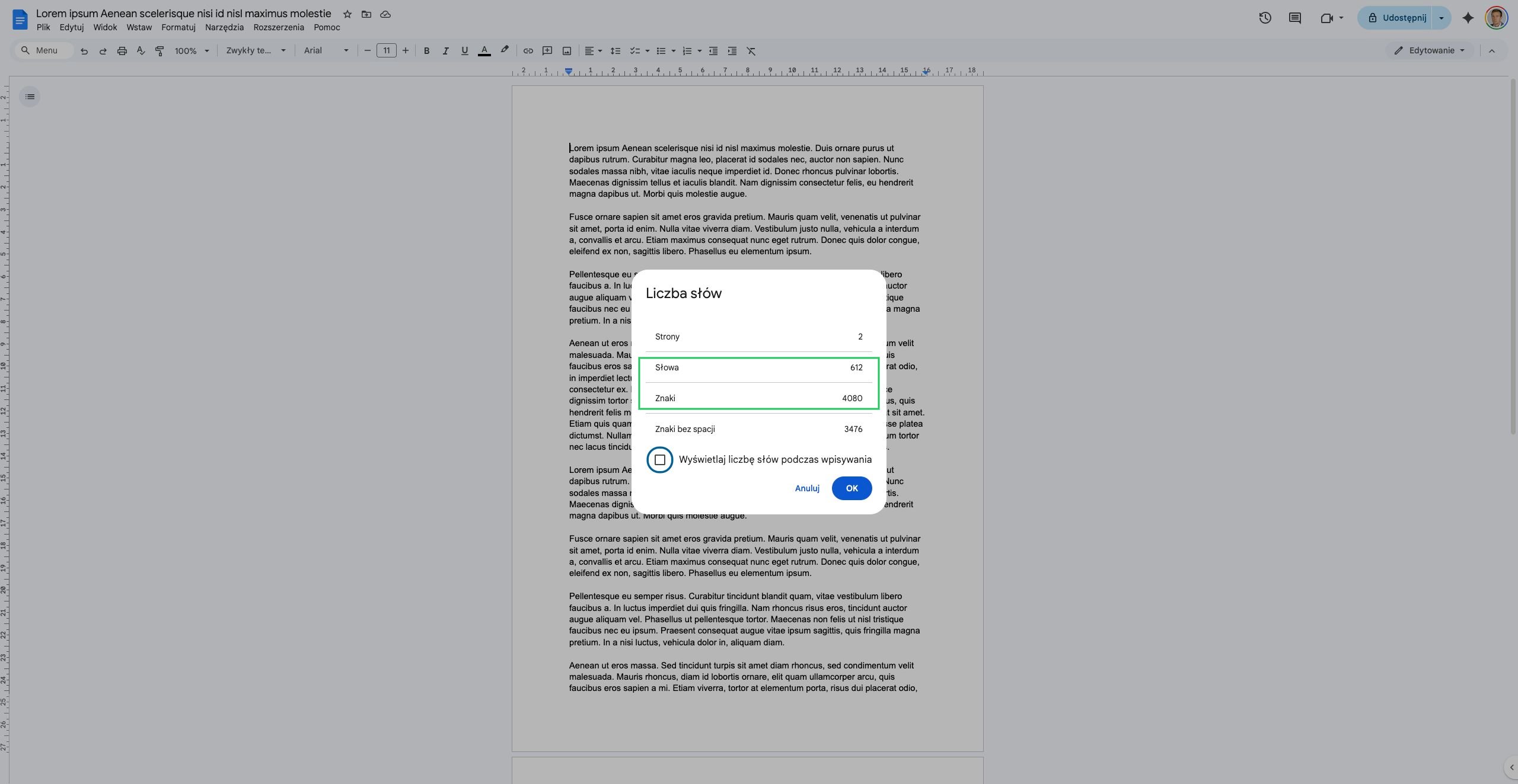Click the spell check icon
This screenshot has width=1518, height=784.
tap(141, 51)
